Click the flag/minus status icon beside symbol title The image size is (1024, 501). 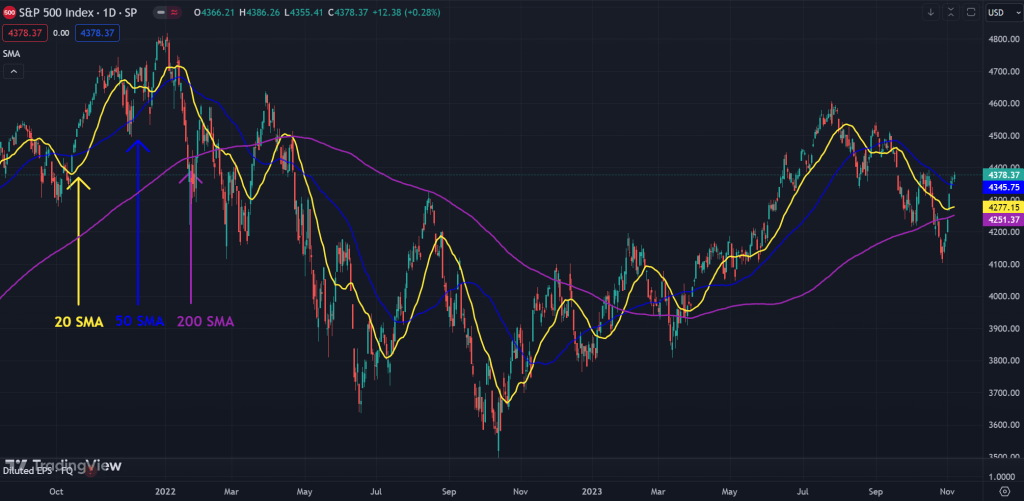click(161, 12)
